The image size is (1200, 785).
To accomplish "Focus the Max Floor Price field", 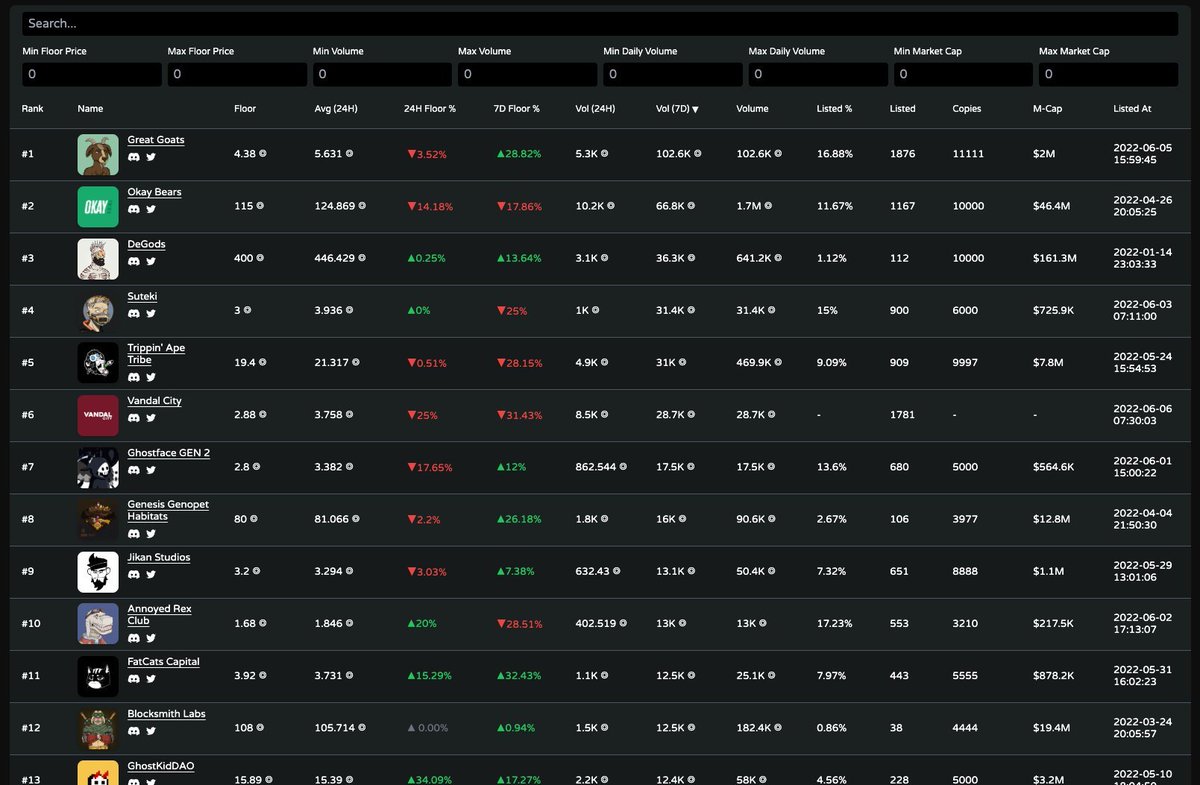I will (x=237, y=74).
